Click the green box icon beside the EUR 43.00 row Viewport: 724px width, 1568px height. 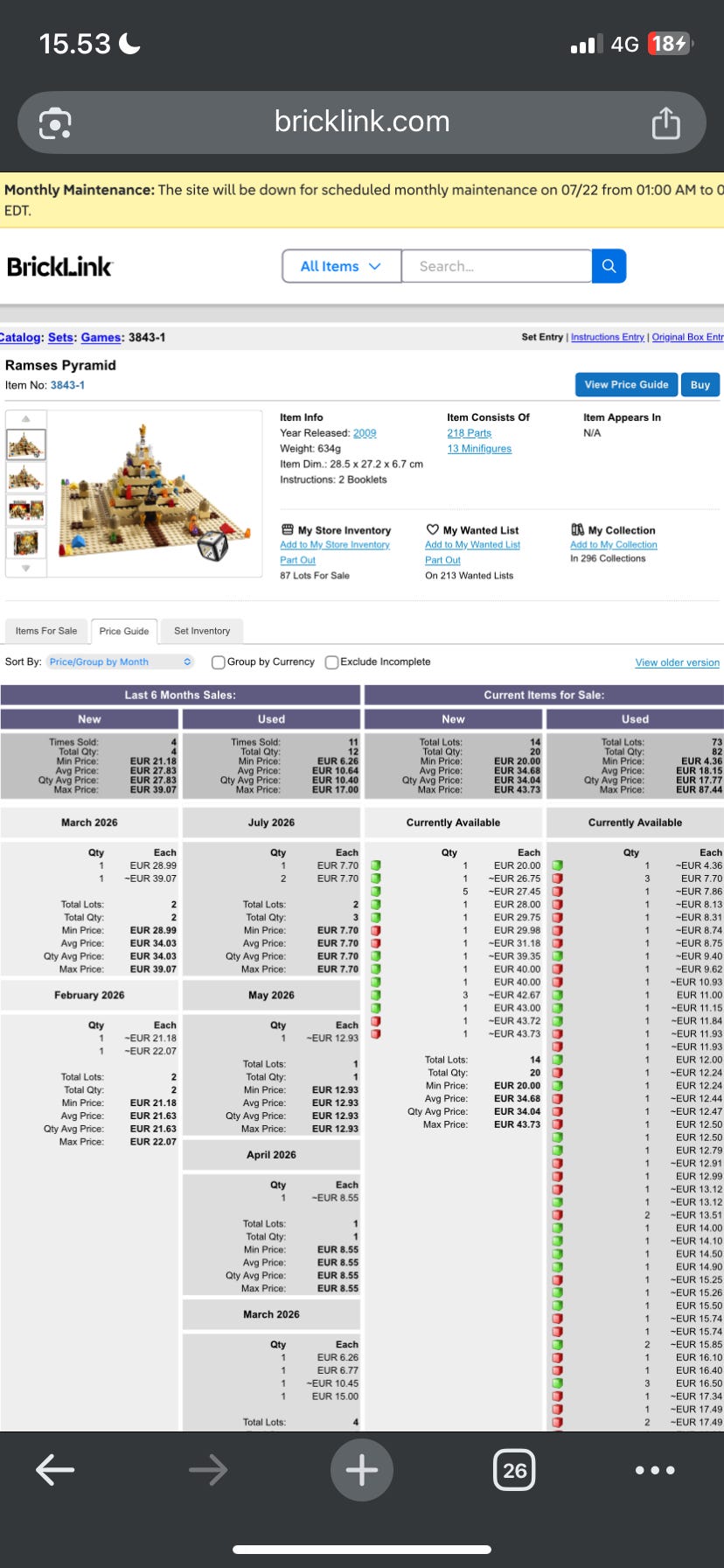point(376,1008)
